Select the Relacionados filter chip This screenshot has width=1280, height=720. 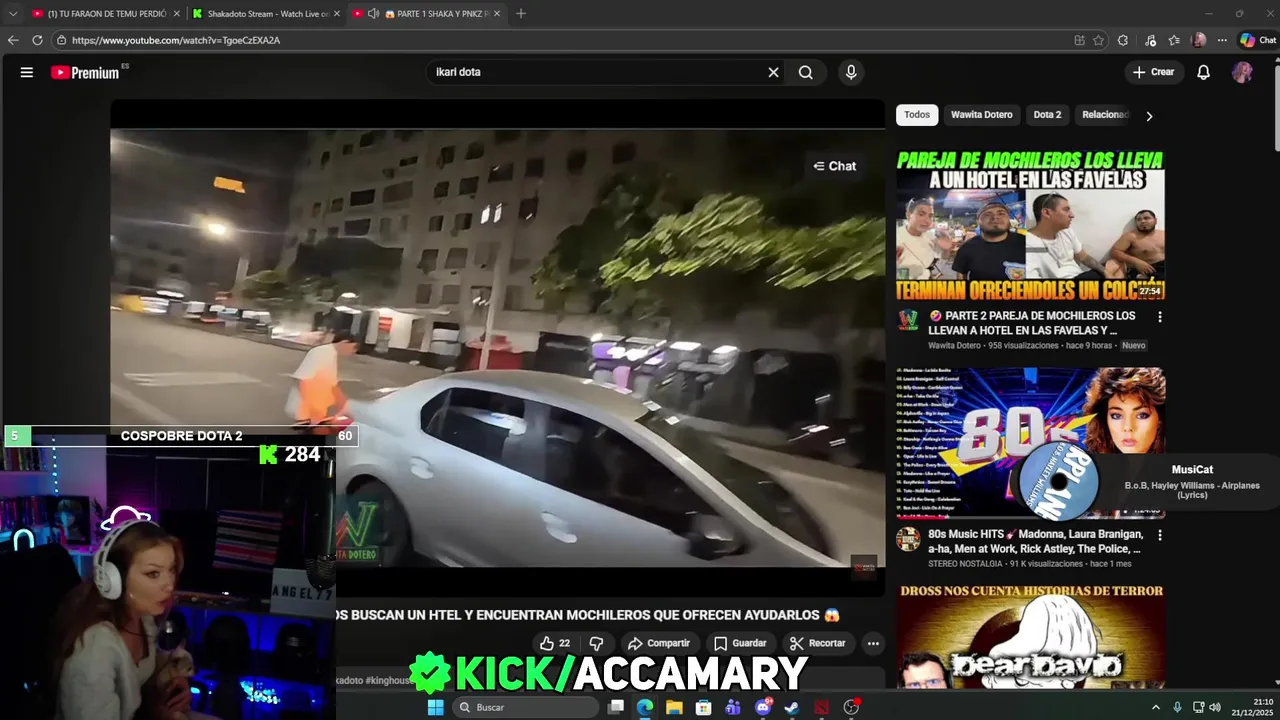1104,115
